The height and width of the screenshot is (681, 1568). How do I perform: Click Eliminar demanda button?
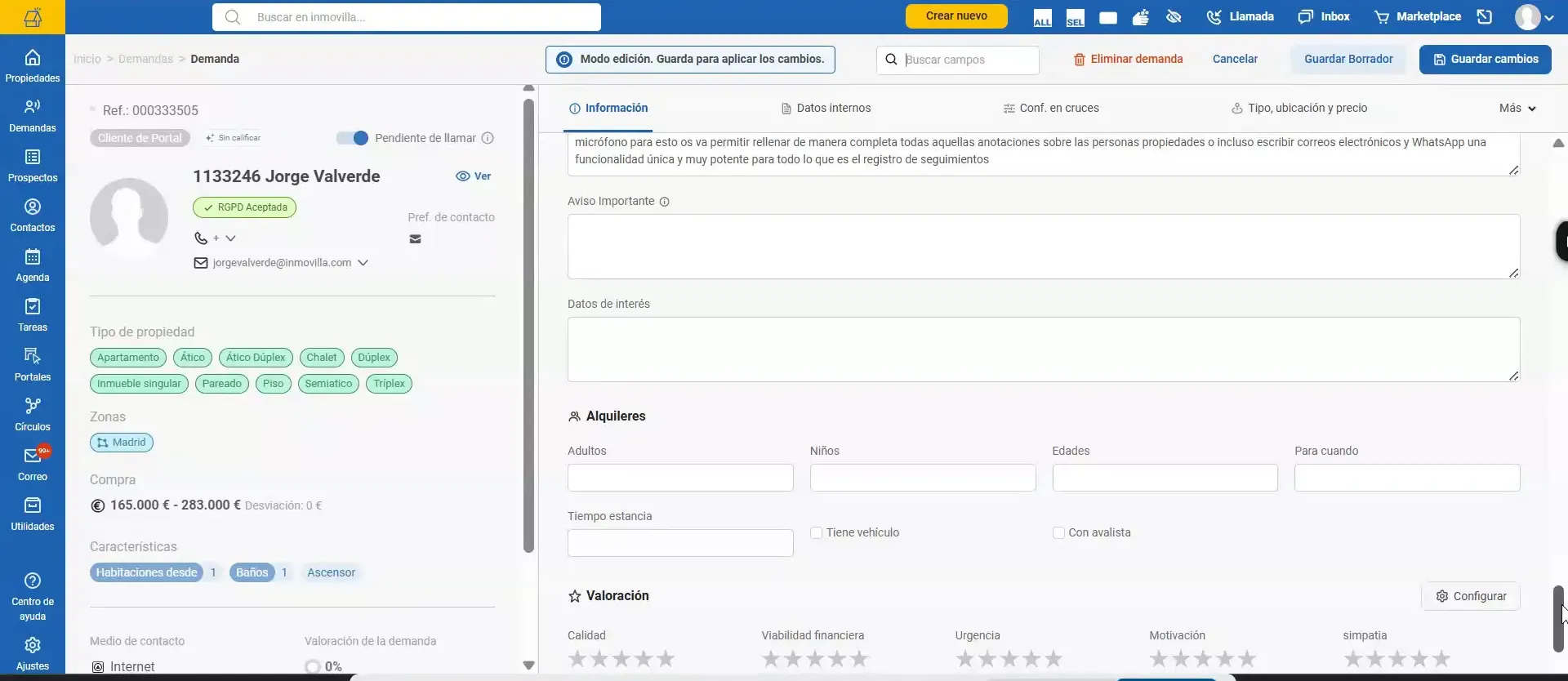[x=1128, y=59]
